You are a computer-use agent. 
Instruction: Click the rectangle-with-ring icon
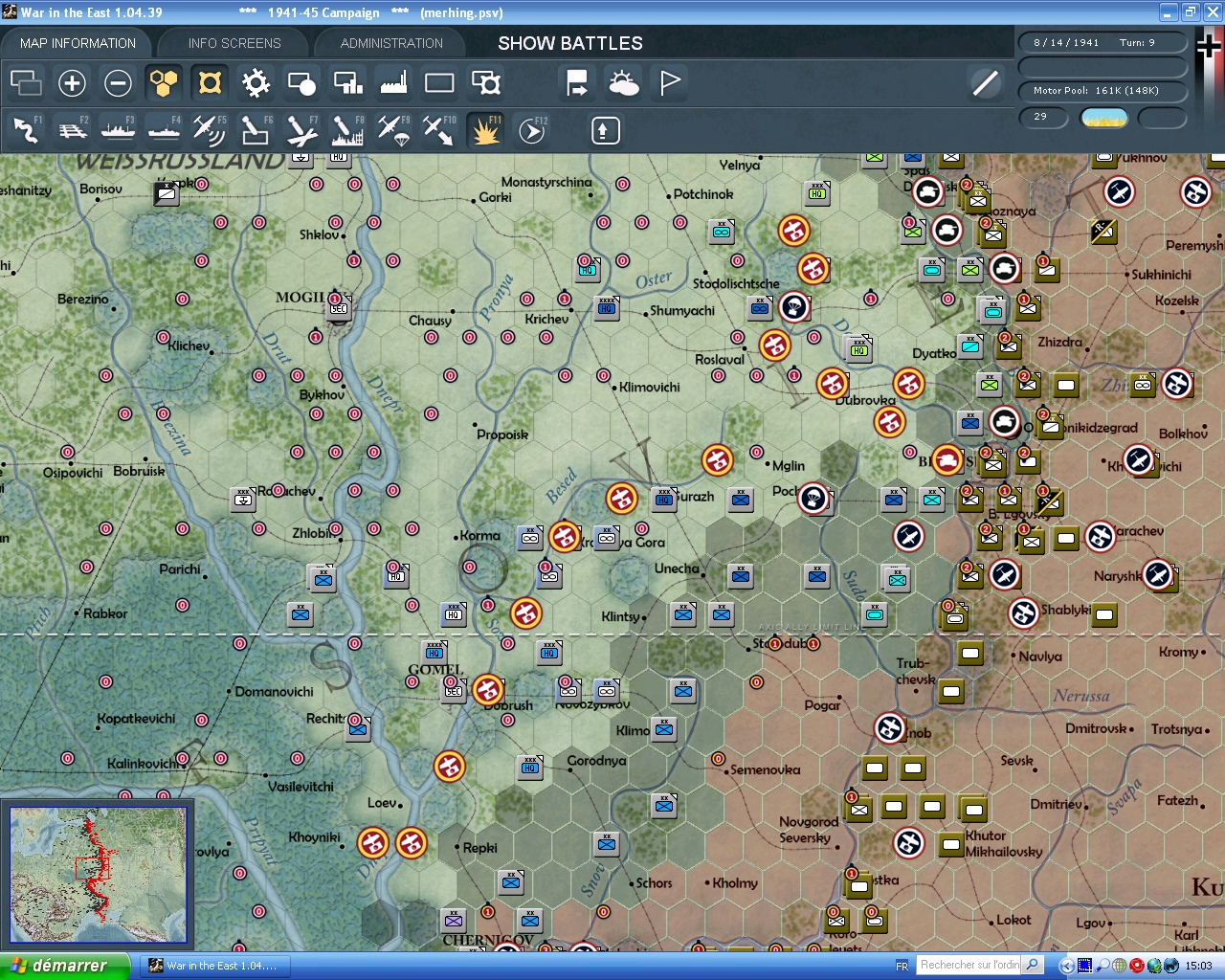coord(486,83)
